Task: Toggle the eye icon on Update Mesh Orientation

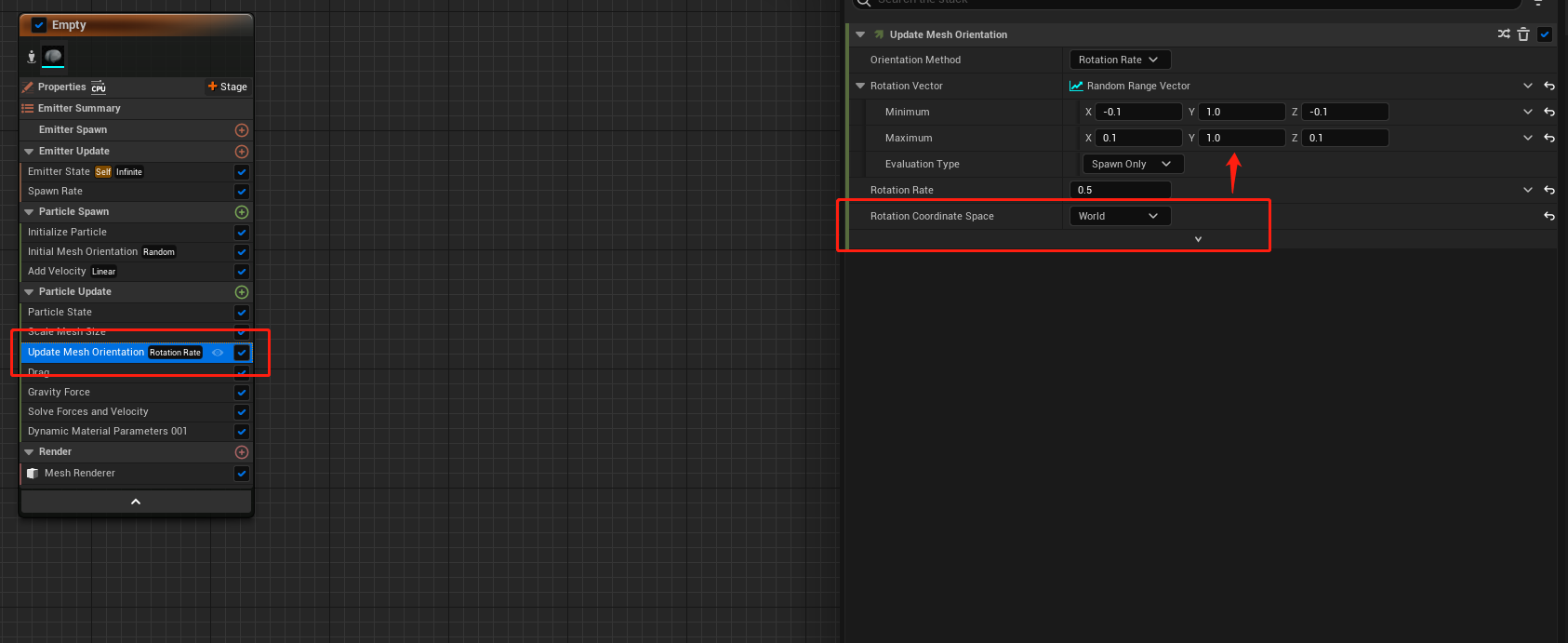Action: click(x=218, y=353)
